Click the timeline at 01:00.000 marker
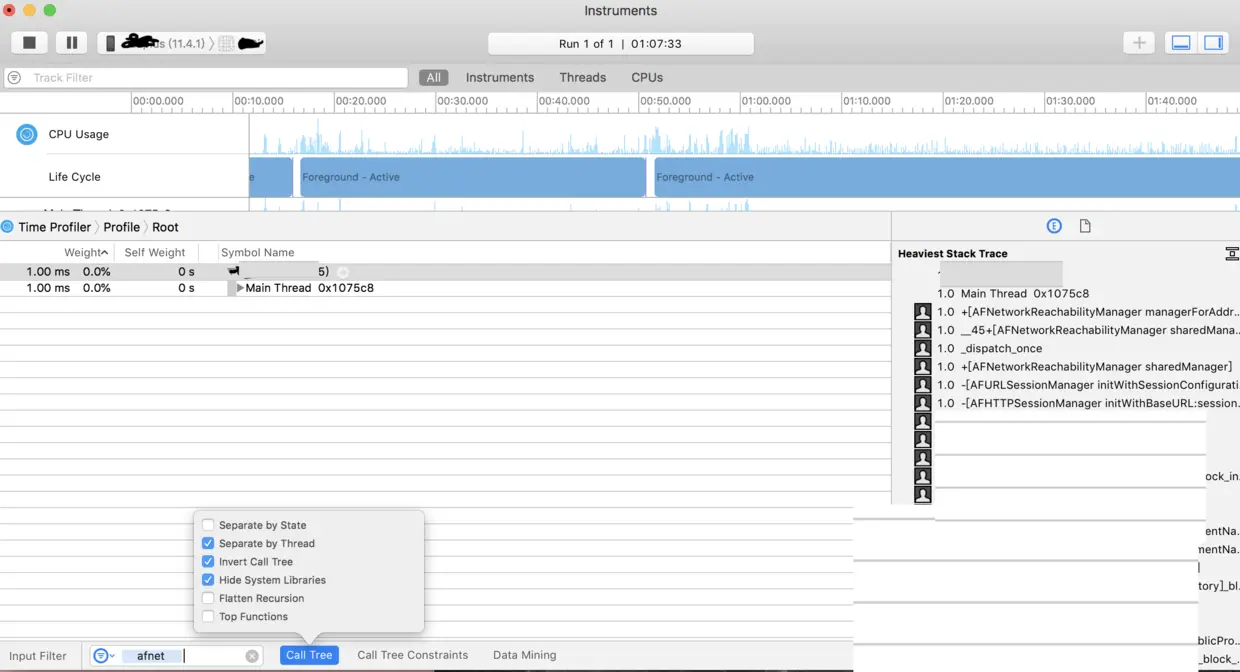Screen dimensions: 1240x672 pyautogui.click(x=765, y=101)
